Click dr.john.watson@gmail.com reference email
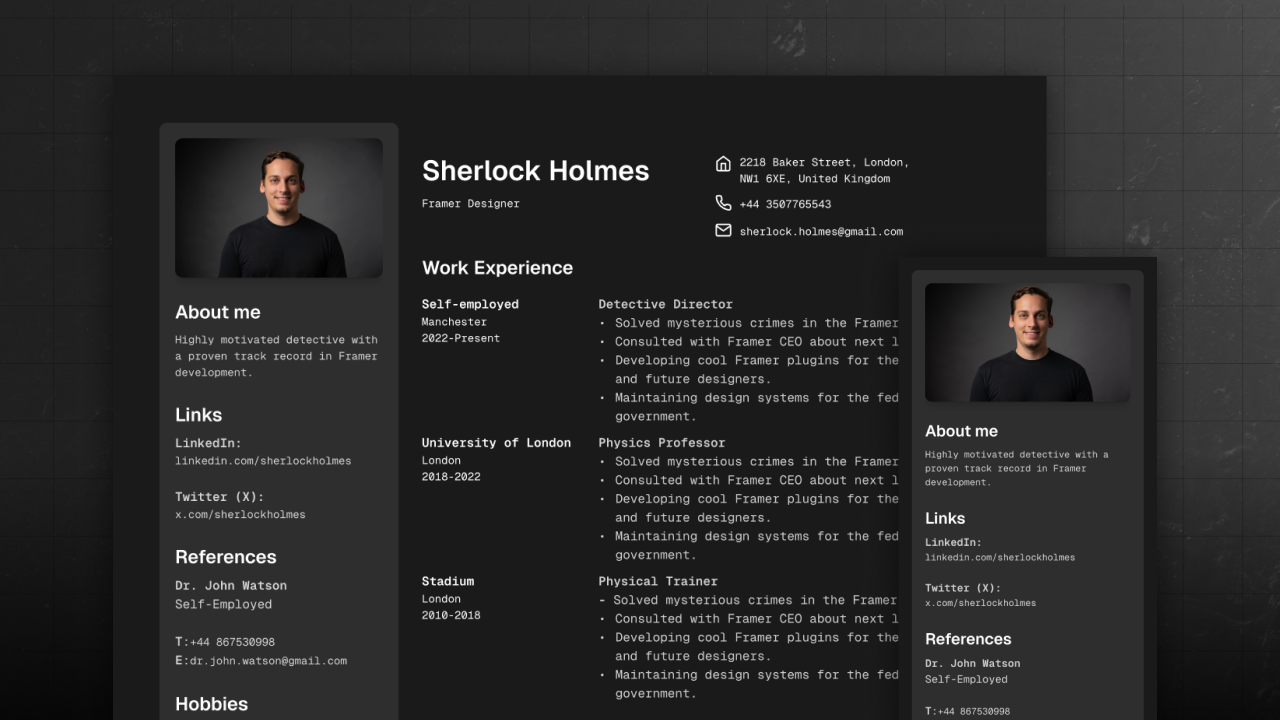 tap(268, 661)
